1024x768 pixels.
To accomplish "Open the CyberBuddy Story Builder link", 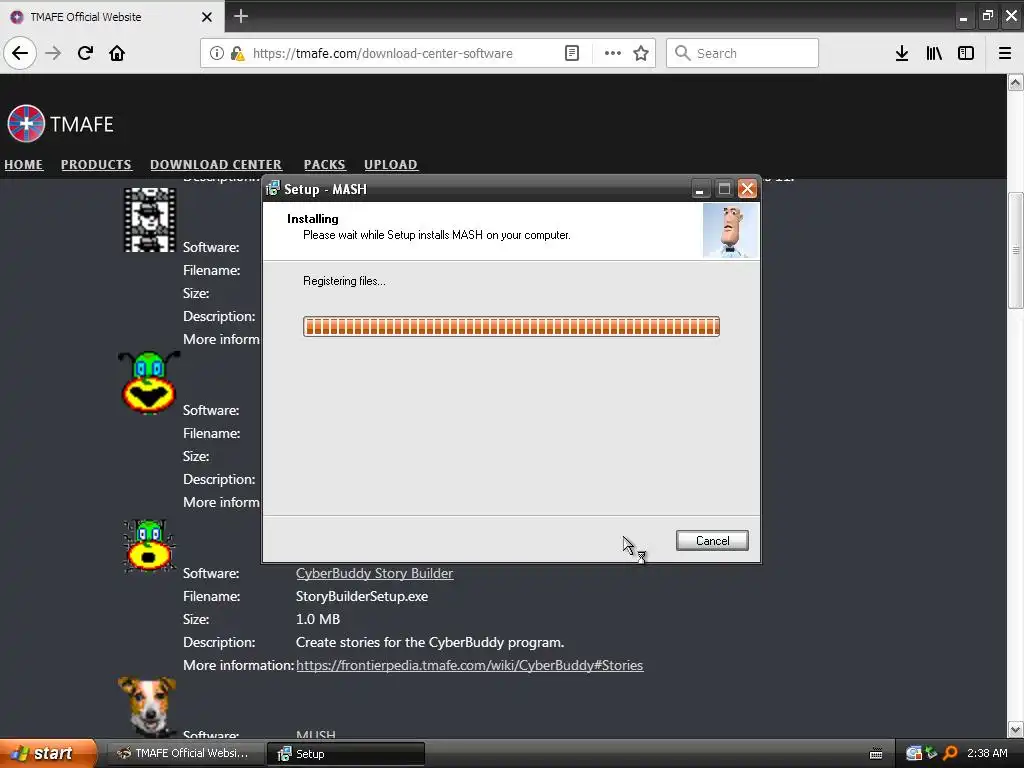I will point(374,573).
